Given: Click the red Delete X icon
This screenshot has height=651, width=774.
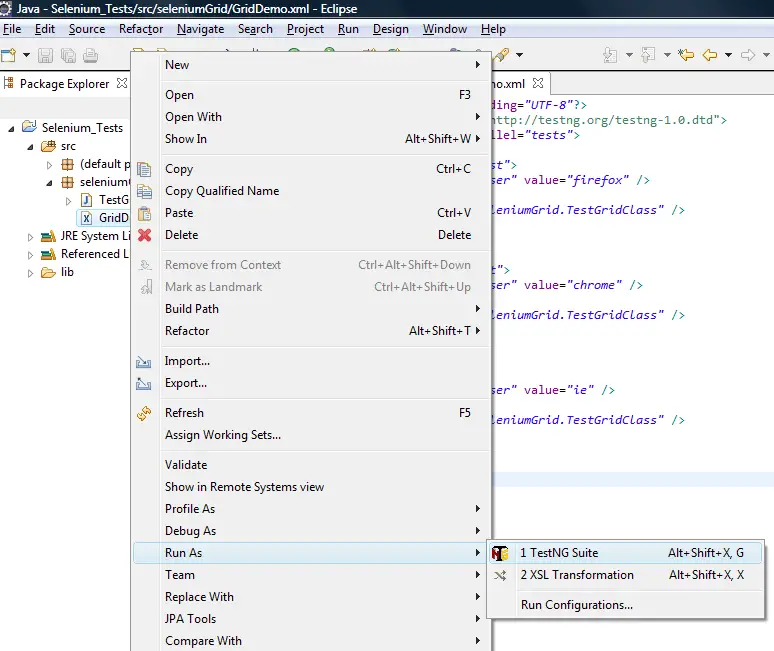Looking at the screenshot, I should [x=144, y=235].
